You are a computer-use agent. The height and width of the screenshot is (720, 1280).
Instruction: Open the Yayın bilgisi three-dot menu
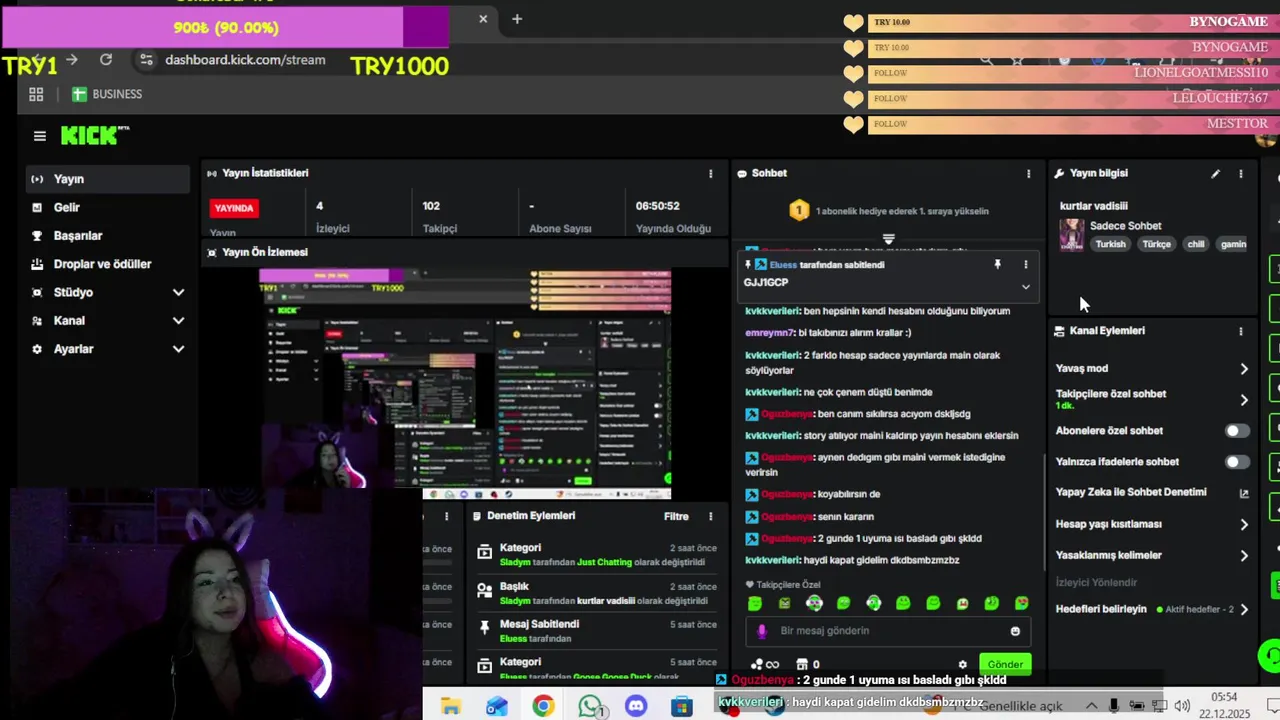click(x=1241, y=173)
